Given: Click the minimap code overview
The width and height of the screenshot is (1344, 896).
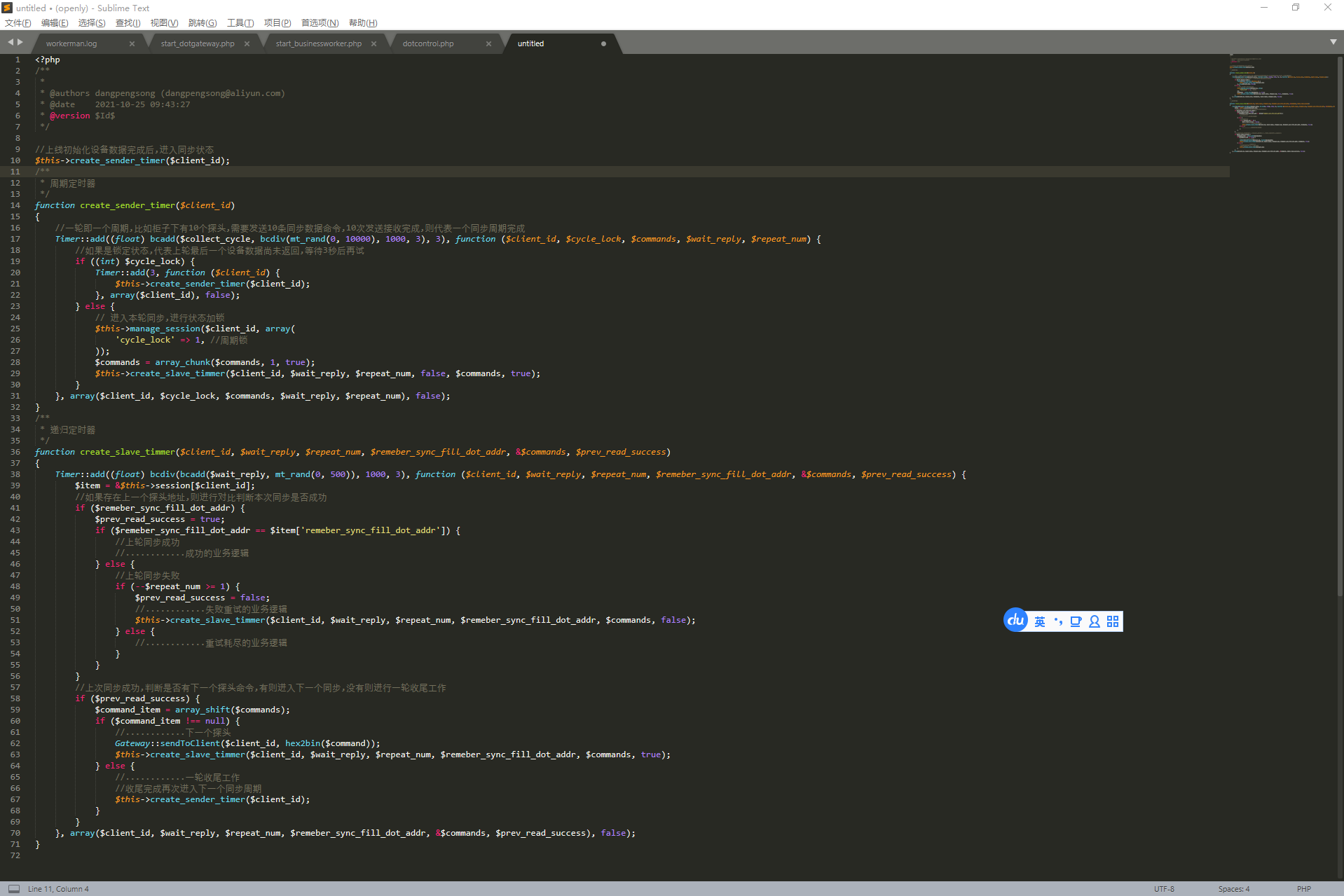Looking at the screenshot, I should [x=1281, y=104].
